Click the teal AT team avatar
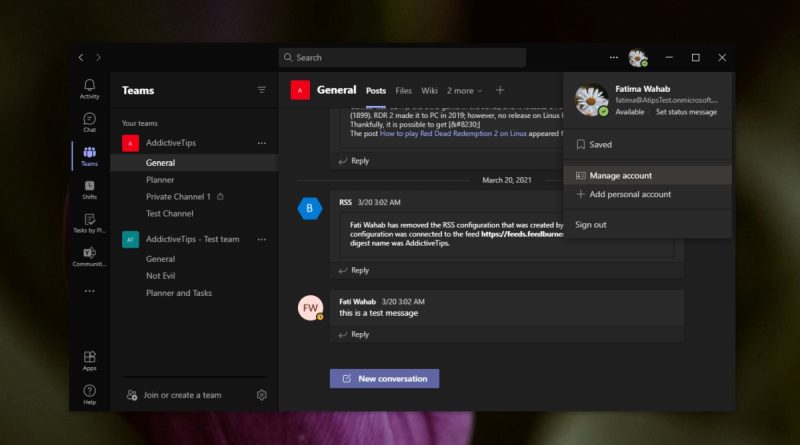The height and width of the screenshot is (445, 800). (x=131, y=239)
